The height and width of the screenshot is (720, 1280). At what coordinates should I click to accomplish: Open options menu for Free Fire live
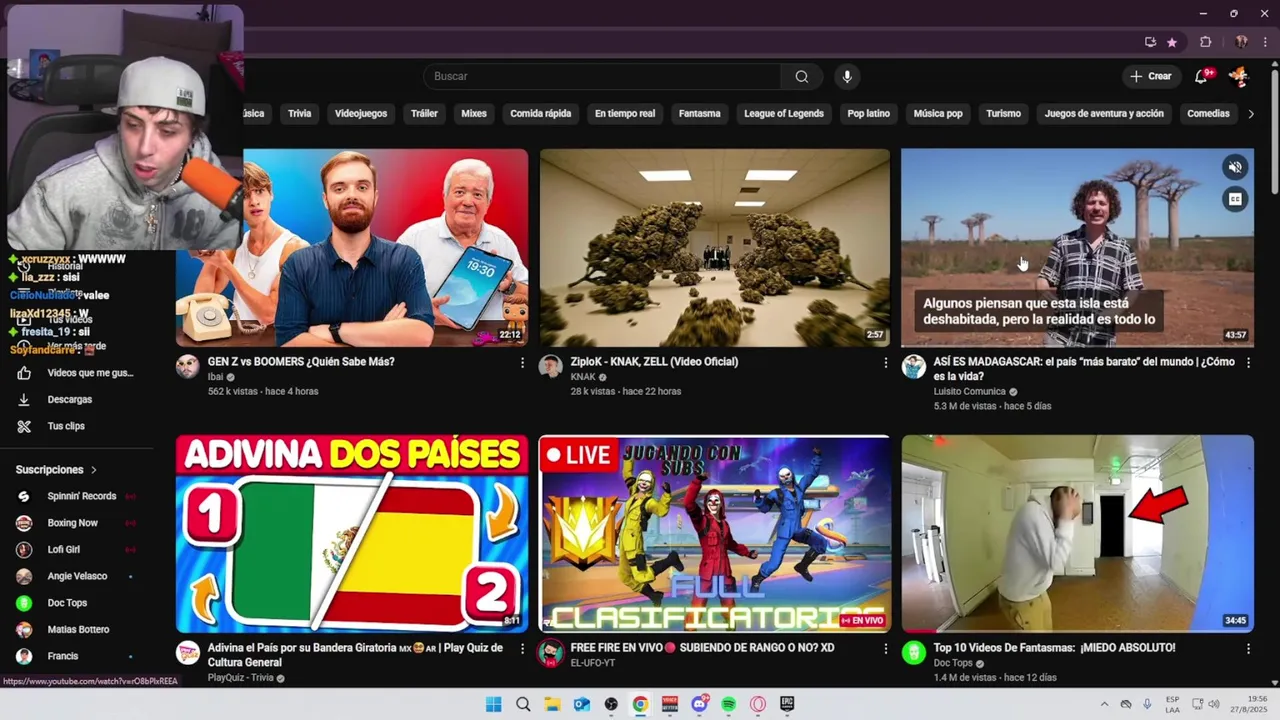click(885, 649)
